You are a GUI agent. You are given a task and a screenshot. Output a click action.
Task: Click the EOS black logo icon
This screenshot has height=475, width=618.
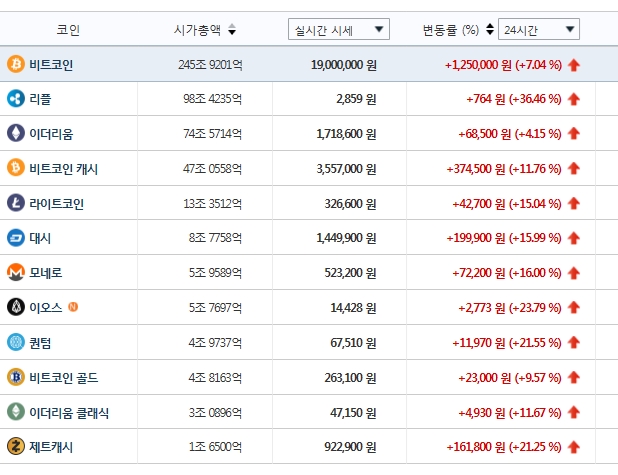[x=16, y=307]
